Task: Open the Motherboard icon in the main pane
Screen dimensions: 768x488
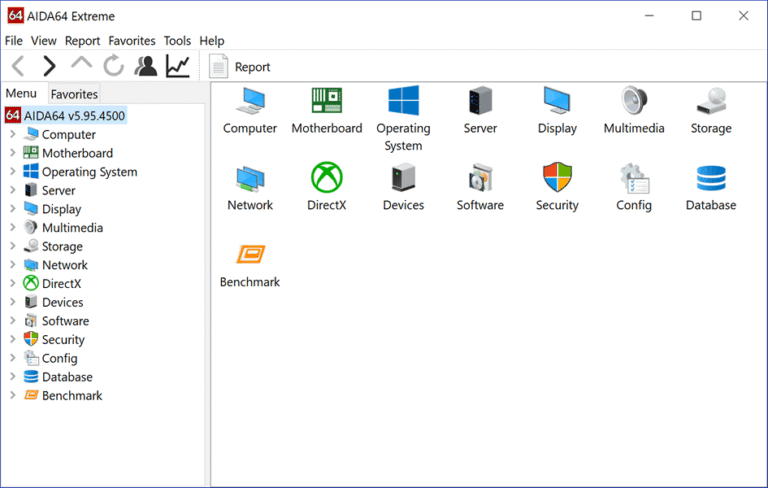Action: point(327,100)
